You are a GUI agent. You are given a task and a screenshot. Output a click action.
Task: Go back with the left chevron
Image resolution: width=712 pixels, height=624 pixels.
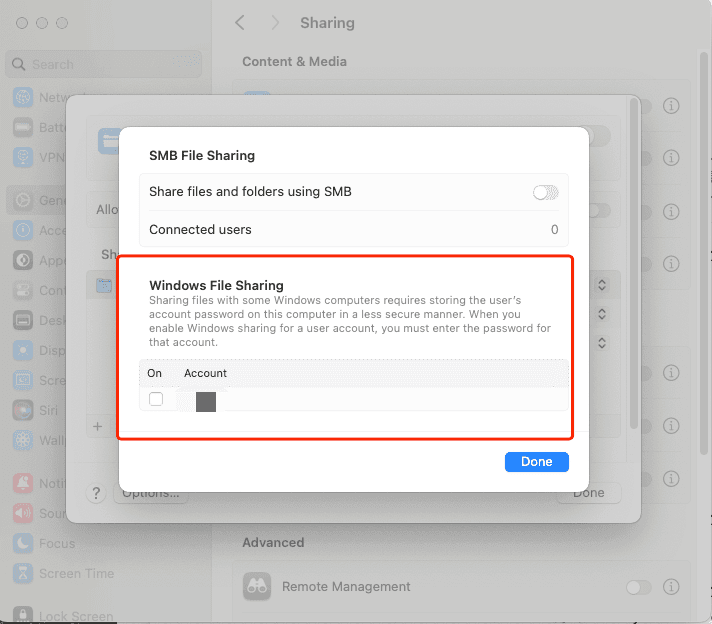(x=240, y=23)
